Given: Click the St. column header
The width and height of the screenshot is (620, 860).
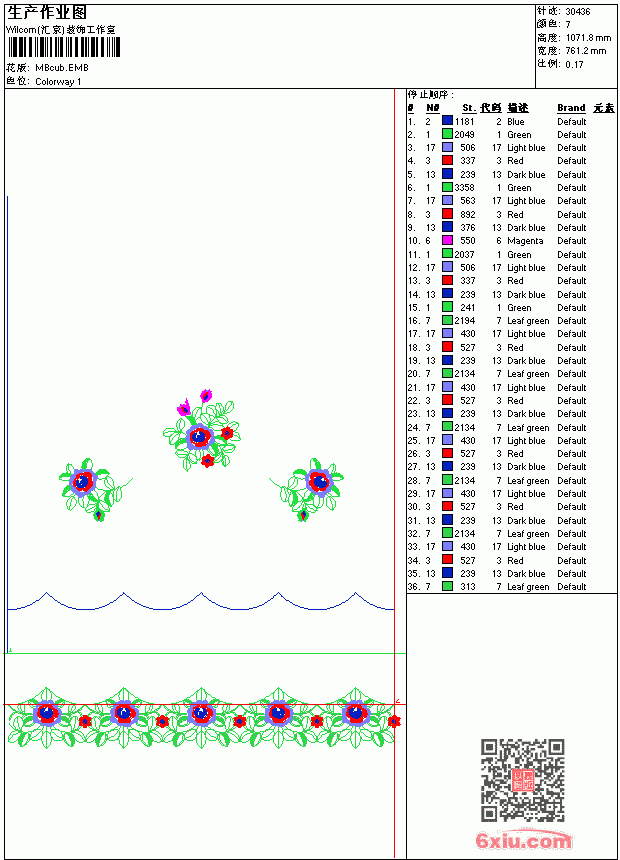Looking at the screenshot, I should [x=468, y=108].
